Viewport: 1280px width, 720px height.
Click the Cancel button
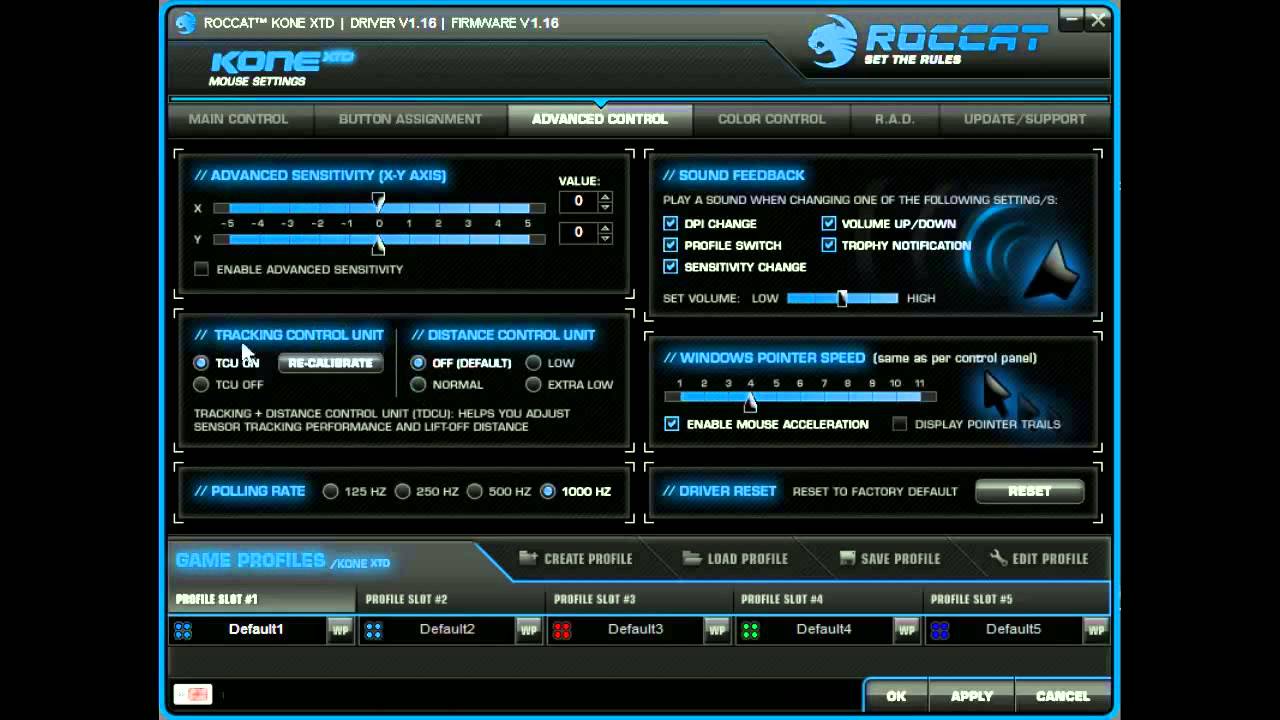pyautogui.click(x=1063, y=696)
